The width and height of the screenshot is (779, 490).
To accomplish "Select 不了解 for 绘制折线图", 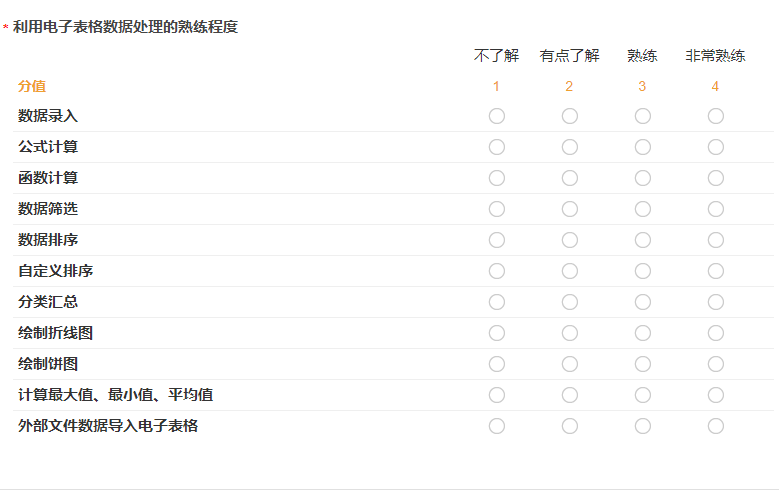I will click(497, 333).
